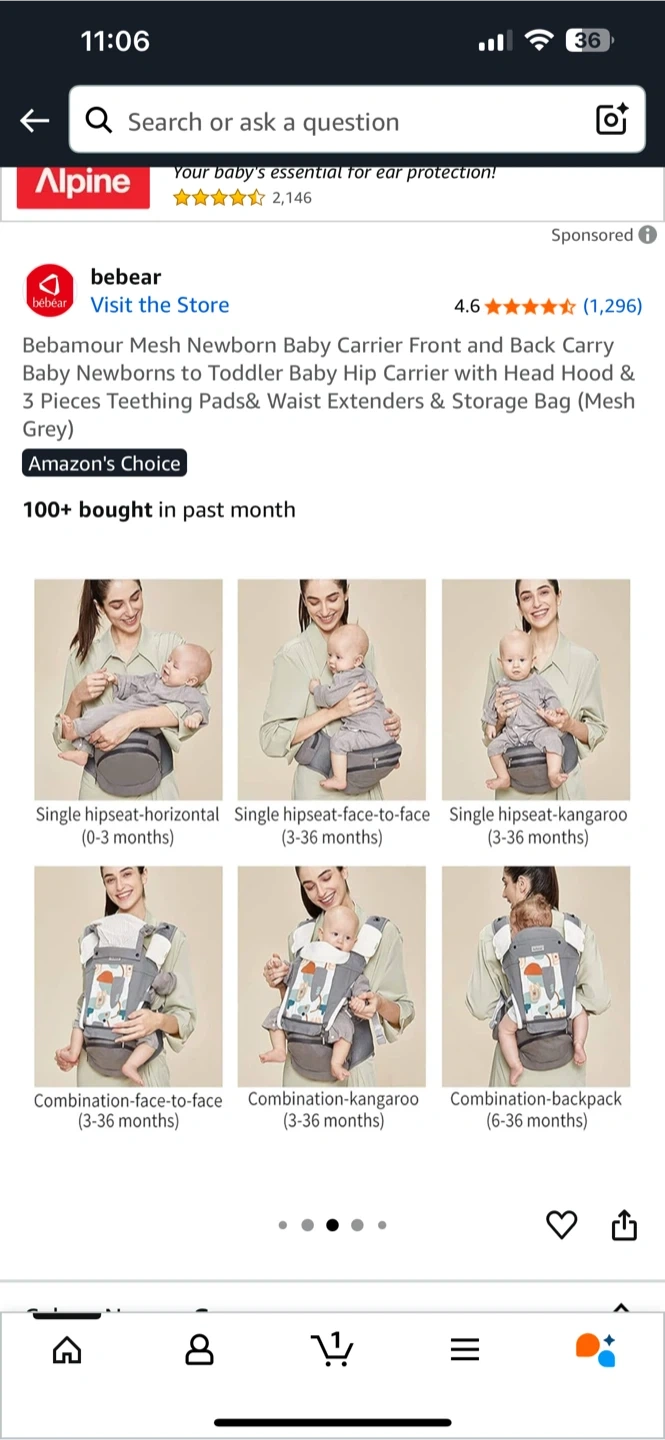The width and height of the screenshot is (665, 1440).
Task: Tap the Amazon's Choice badge
Action: (x=105, y=463)
